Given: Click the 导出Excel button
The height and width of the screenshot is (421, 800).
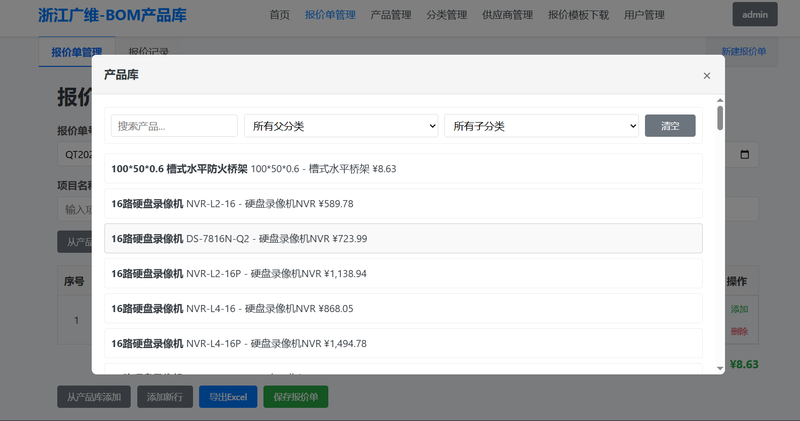Looking at the screenshot, I should pyautogui.click(x=228, y=396).
